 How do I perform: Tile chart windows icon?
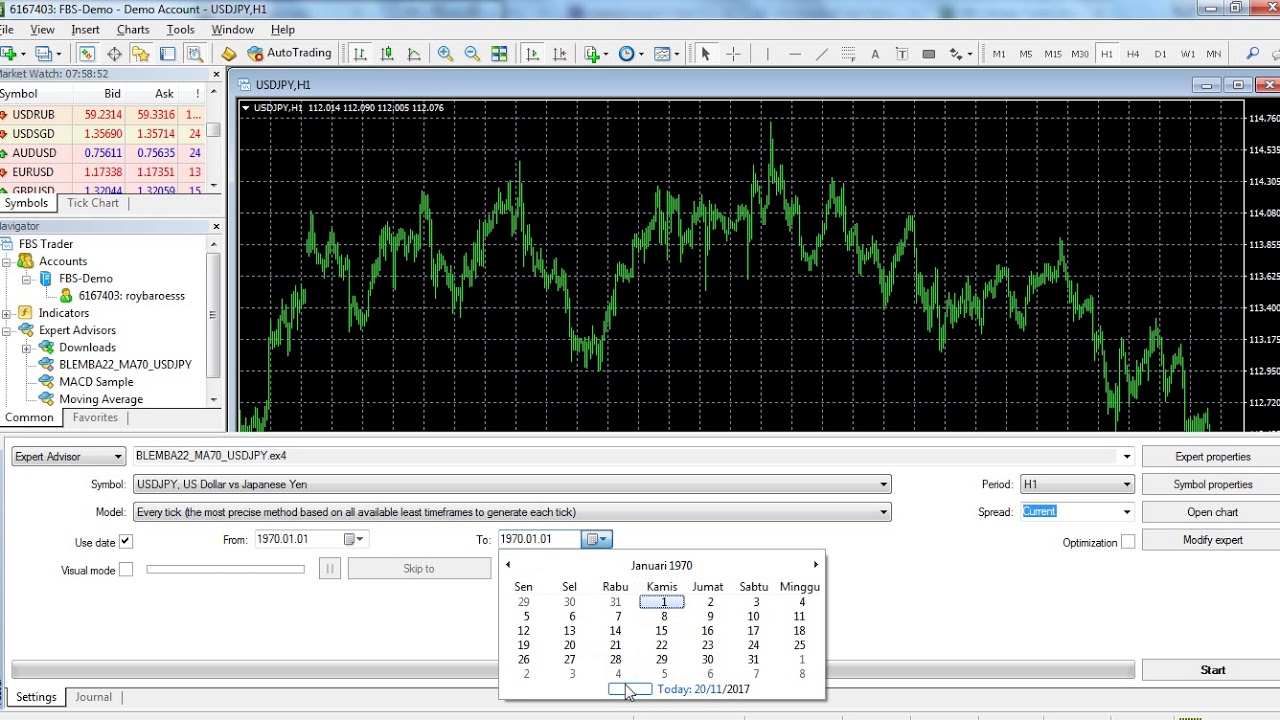tap(499, 54)
